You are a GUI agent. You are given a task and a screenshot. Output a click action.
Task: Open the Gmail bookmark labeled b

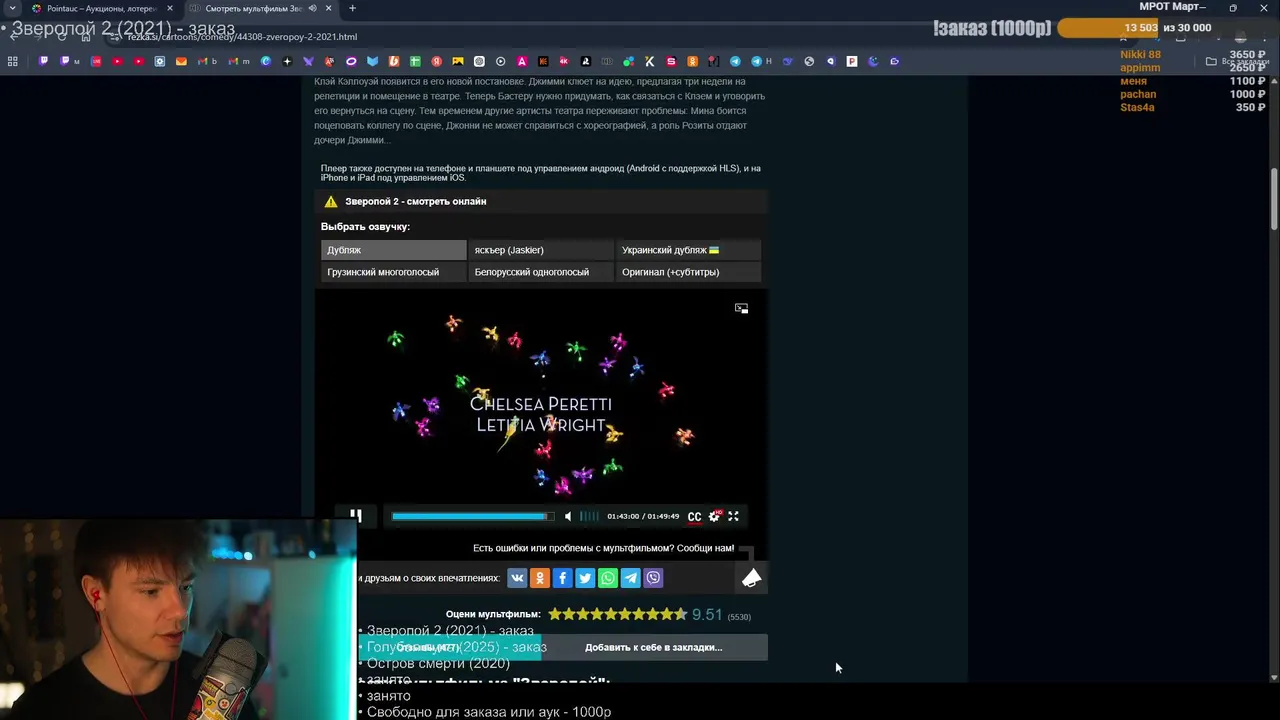coord(206,61)
